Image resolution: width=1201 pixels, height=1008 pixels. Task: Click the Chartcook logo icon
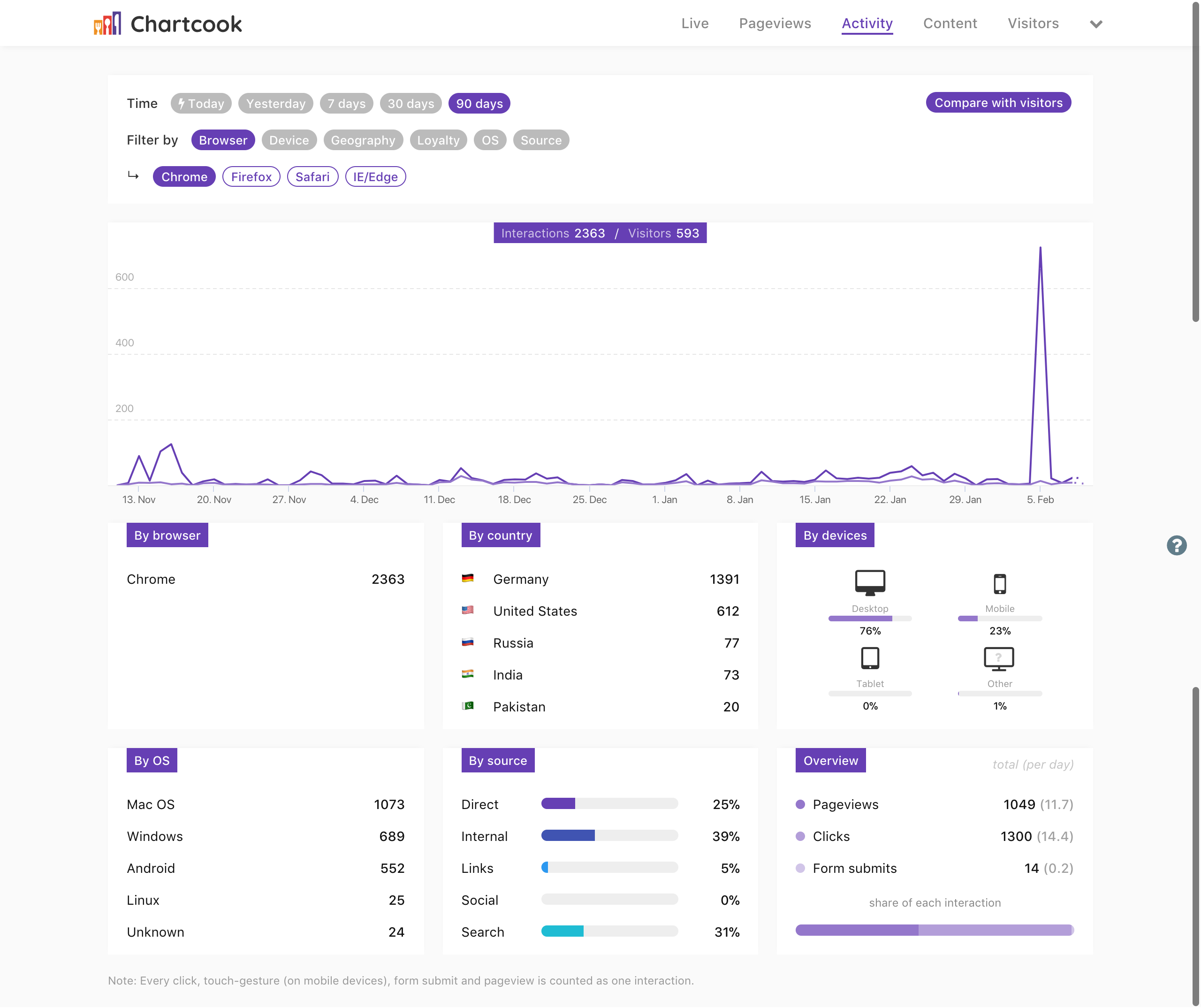point(107,23)
